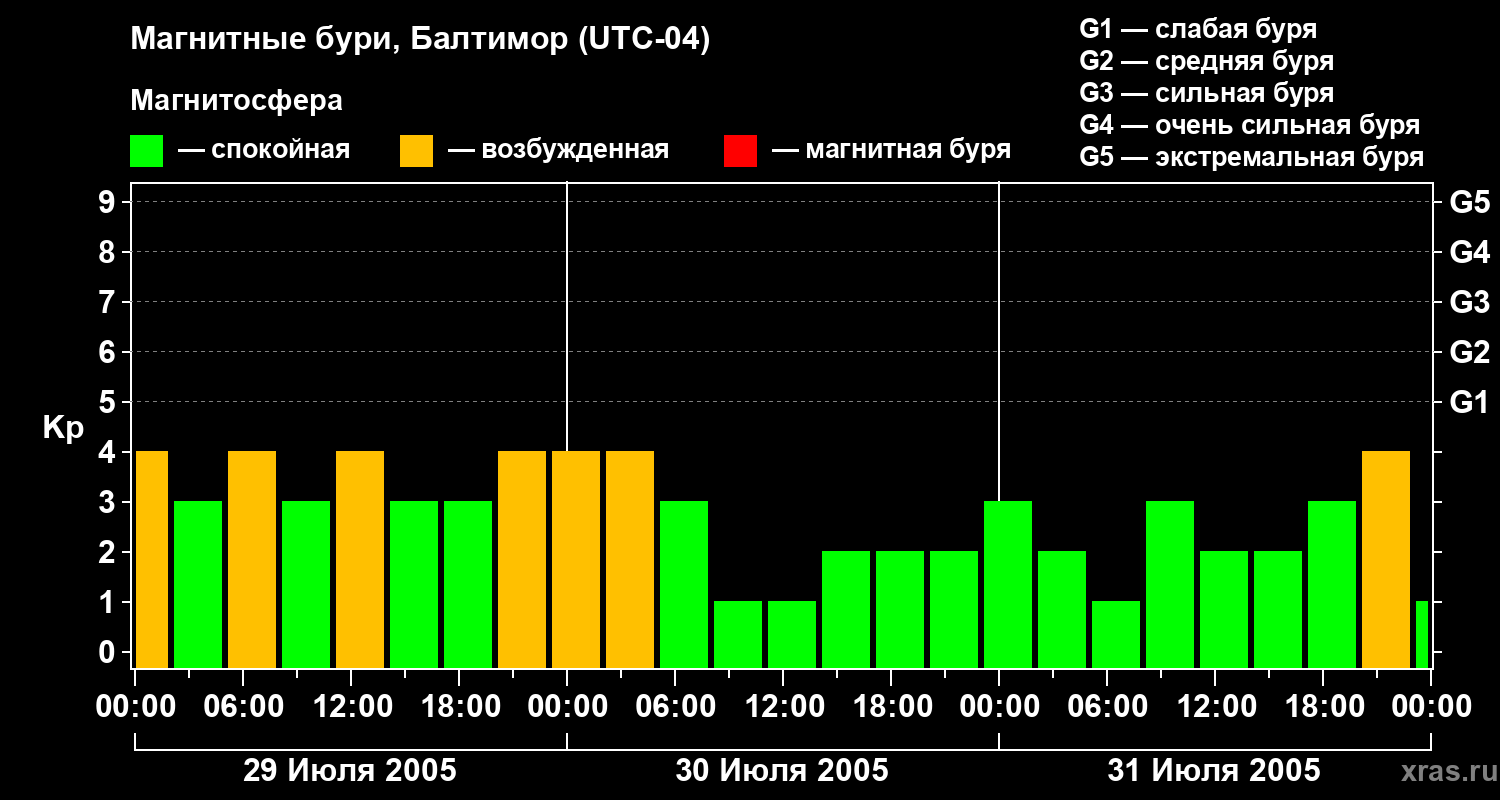
Task: Click the green Kp 1 bar at 06:00 on 31 July
Action: pyautogui.click(x=1116, y=634)
